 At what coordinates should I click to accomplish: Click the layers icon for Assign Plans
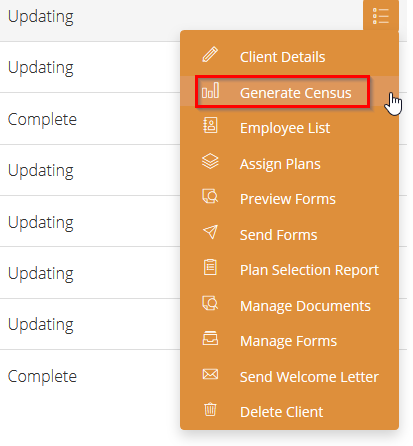210,161
